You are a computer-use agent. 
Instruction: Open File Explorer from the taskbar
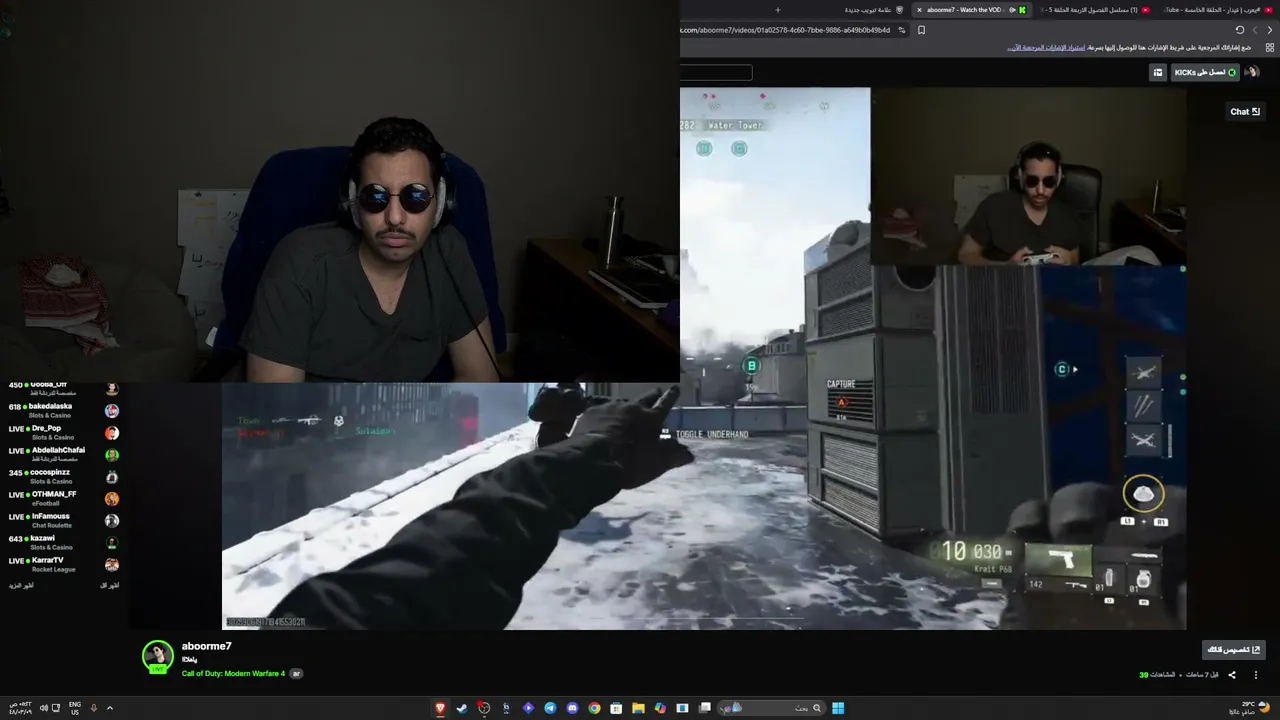[x=638, y=708]
